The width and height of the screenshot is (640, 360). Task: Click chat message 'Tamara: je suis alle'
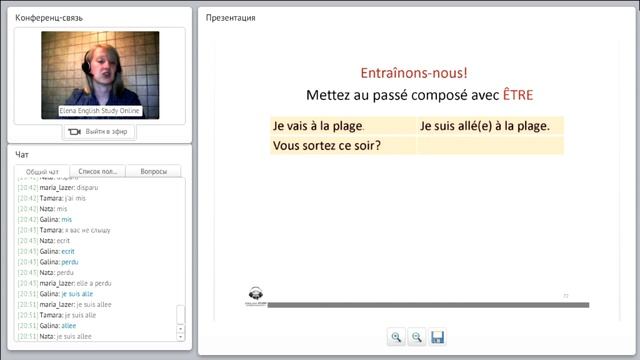57,315
